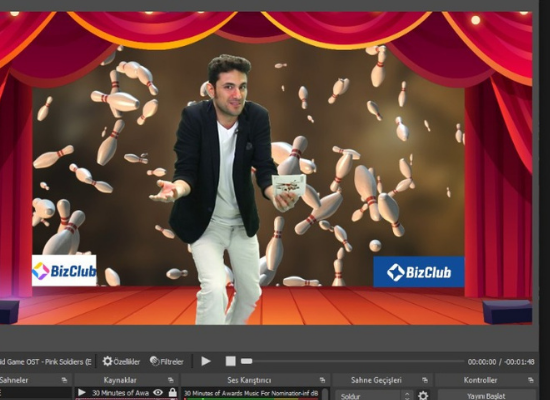
Task: Pop out the Kaynaklar dock panel
Action: (x=170, y=380)
